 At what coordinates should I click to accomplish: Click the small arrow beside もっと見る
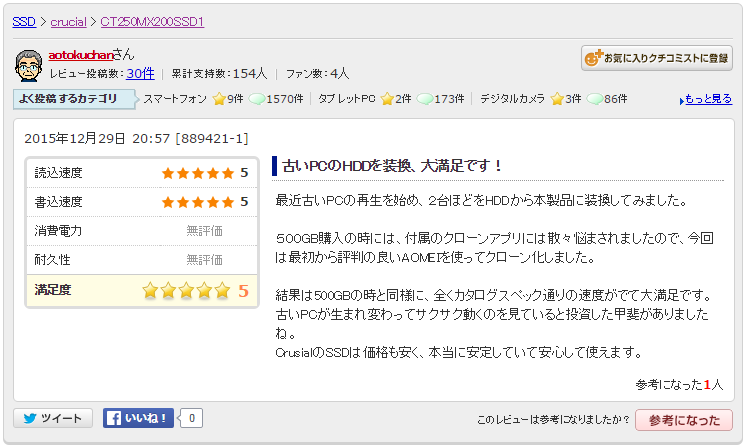pos(682,100)
